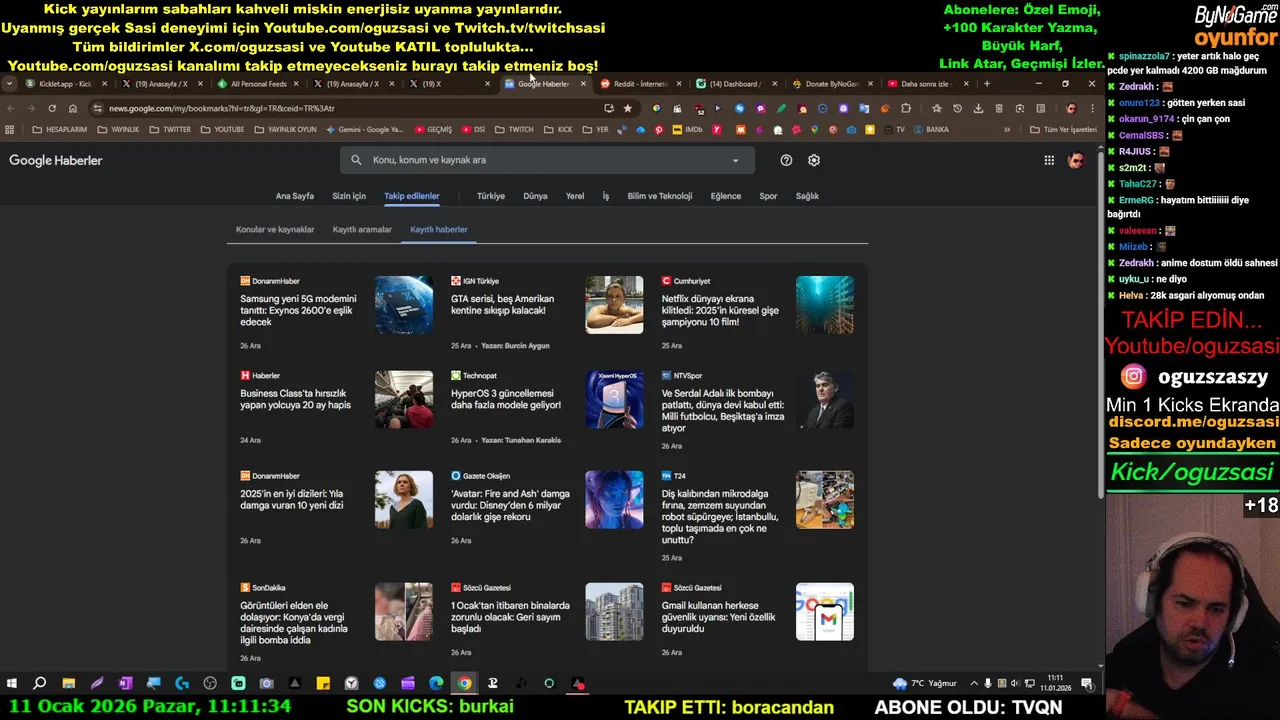Open the Spor news section
Screen dimensions: 1280x720
768,196
